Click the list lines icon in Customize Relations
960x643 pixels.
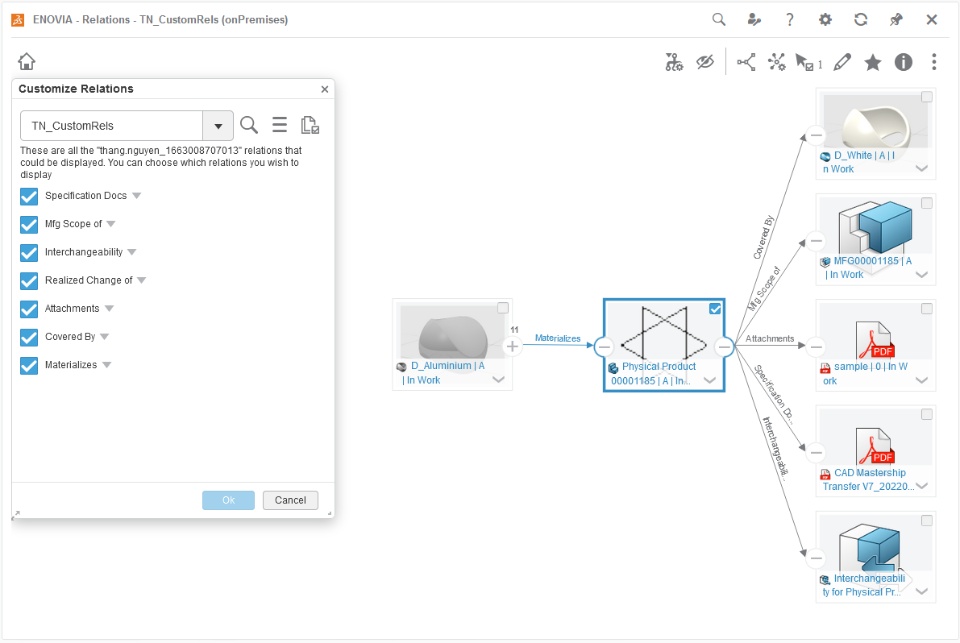pos(280,125)
